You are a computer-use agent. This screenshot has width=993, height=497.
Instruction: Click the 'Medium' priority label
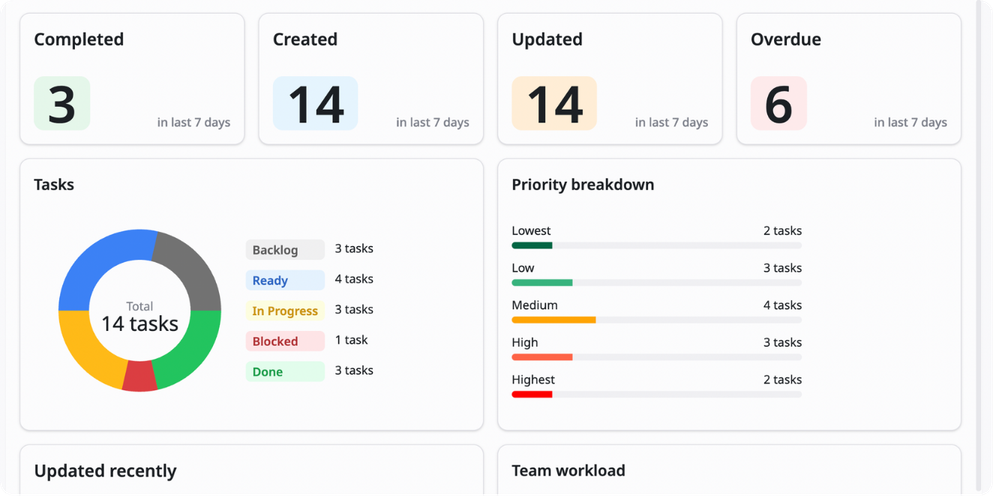pos(534,306)
